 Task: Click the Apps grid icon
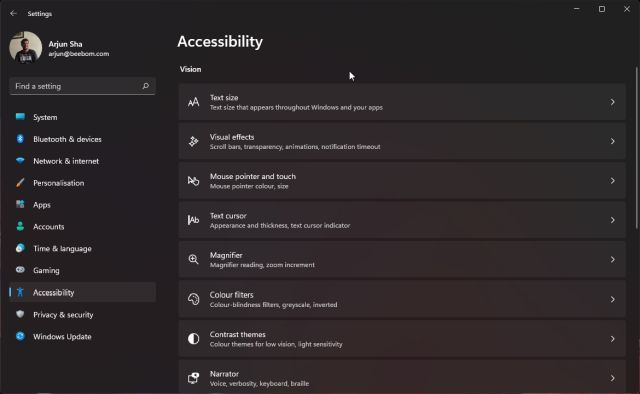20,204
